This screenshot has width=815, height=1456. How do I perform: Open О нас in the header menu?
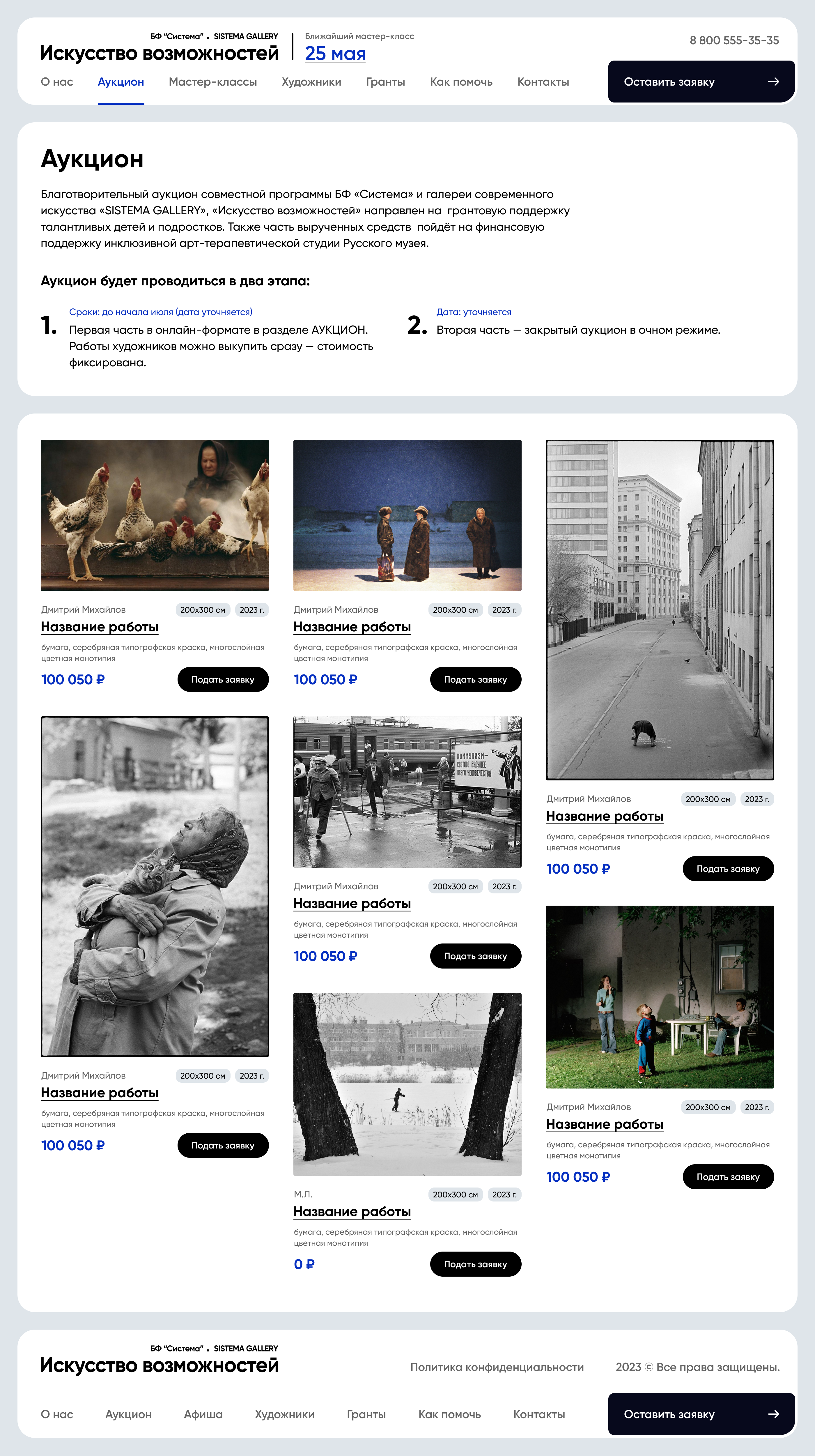tap(57, 82)
